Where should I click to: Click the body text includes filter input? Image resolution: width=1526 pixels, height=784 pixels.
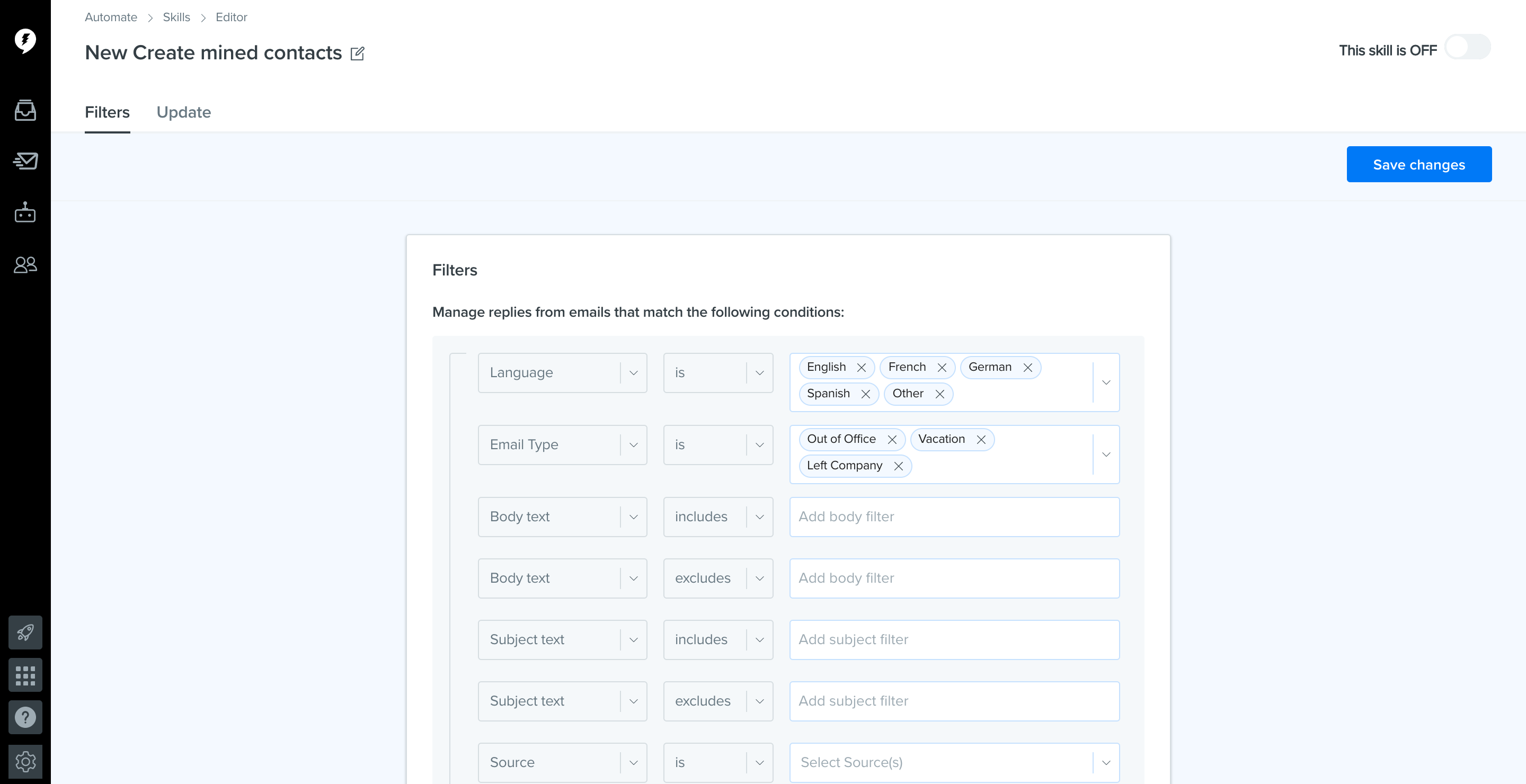point(954,517)
